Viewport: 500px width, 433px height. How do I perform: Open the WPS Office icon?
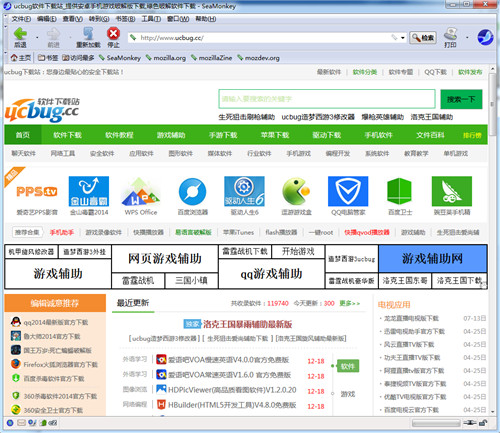point(141,192)
